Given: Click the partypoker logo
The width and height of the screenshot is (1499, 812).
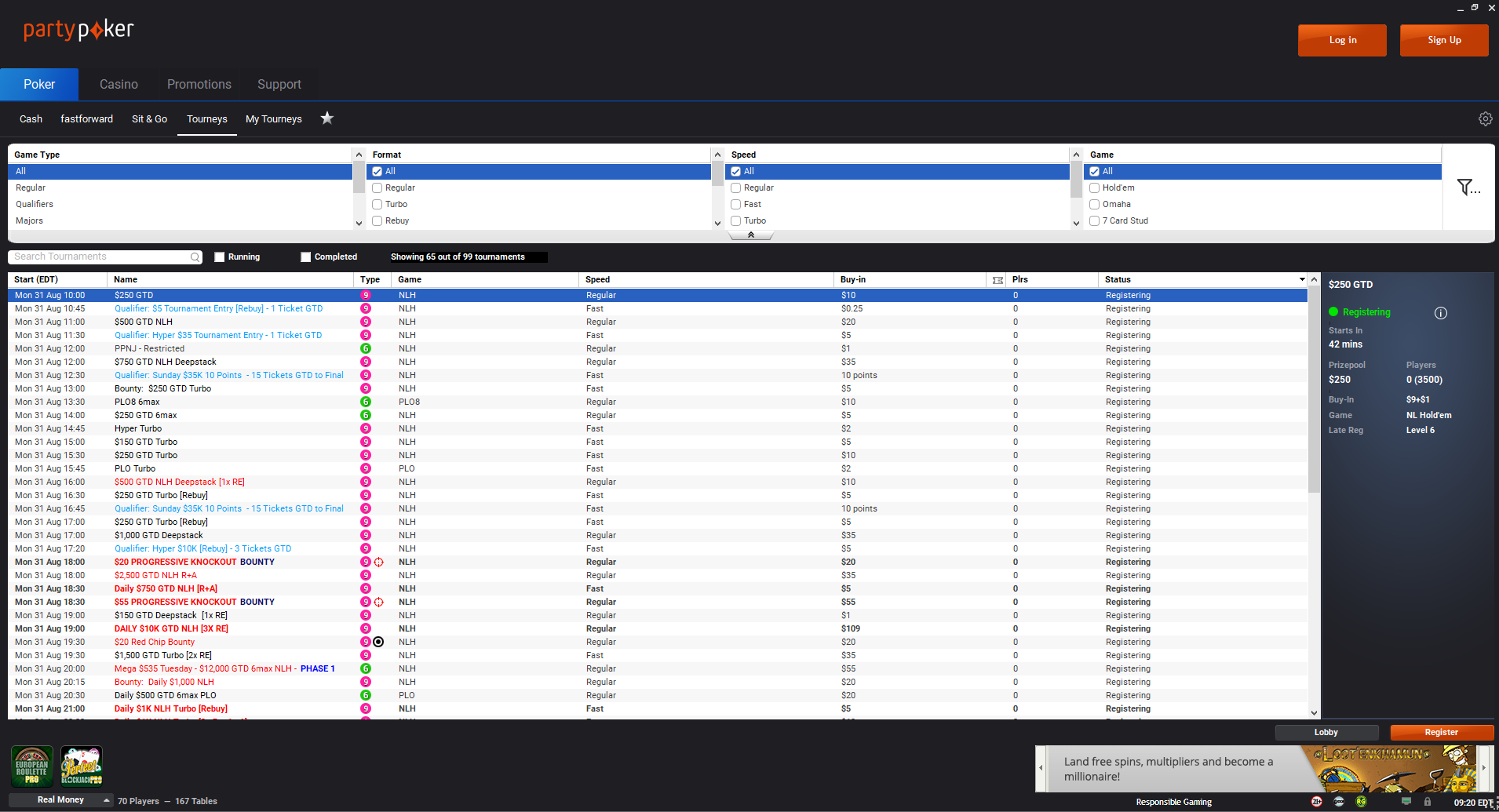Looking at the screenshot, I should 78,31.
